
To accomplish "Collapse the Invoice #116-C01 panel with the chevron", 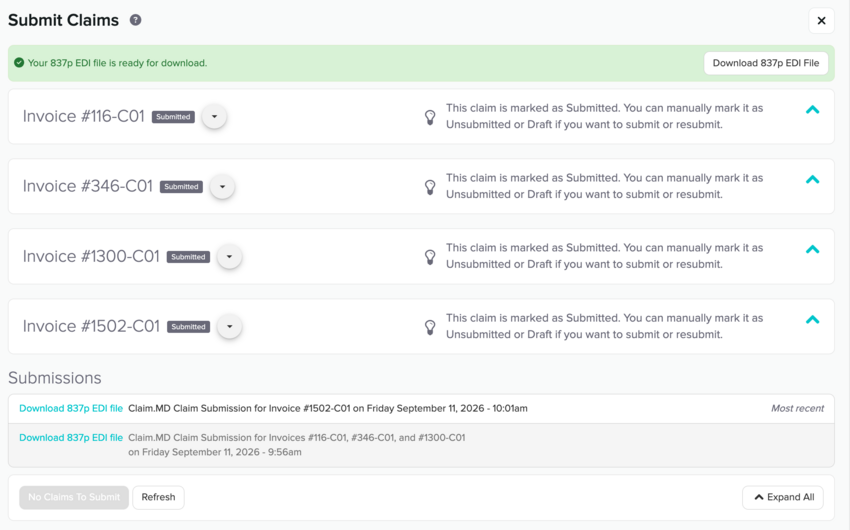I will click(x=812, y=109).
